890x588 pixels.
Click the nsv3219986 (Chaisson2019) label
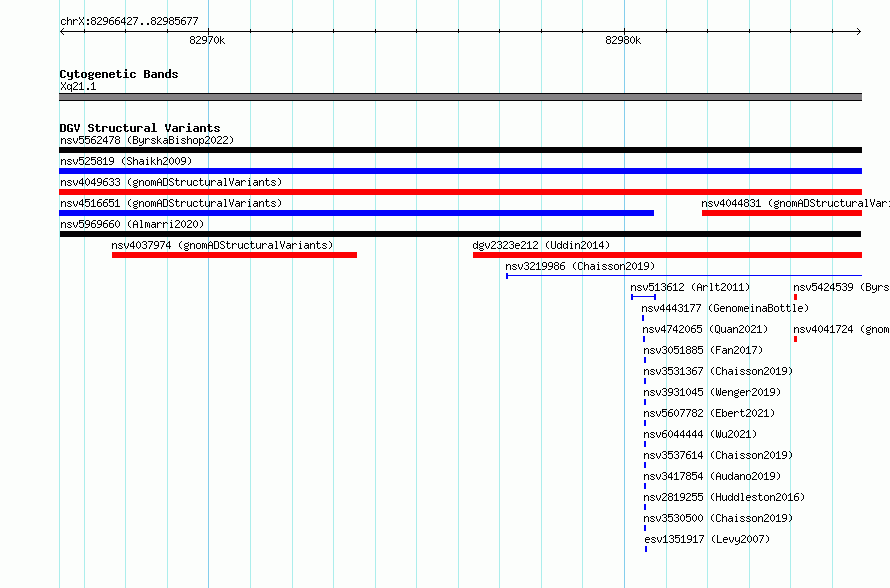pos(580,266)
